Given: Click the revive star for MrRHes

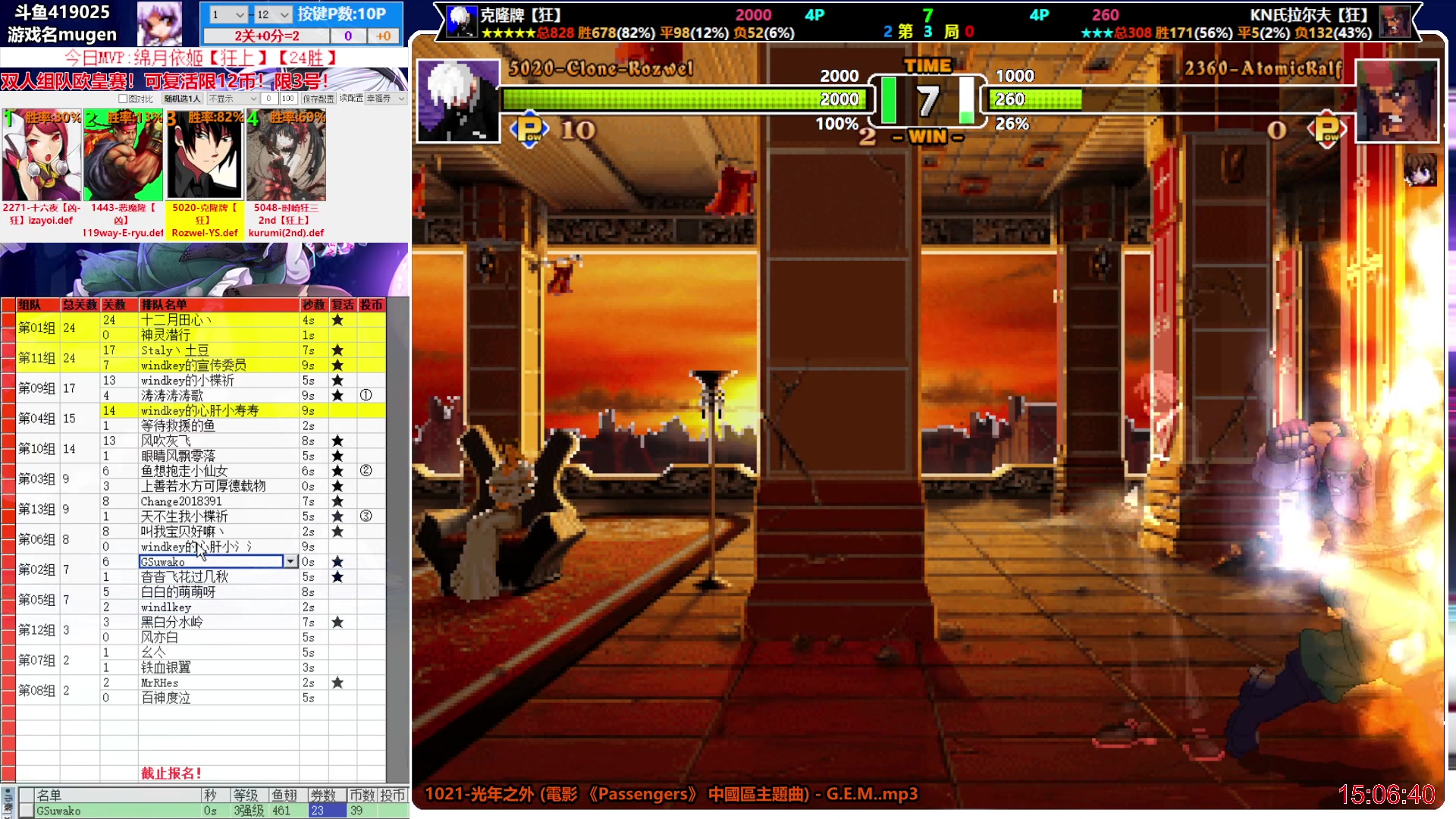Looking at the screenshot, I should click(337, 682).
